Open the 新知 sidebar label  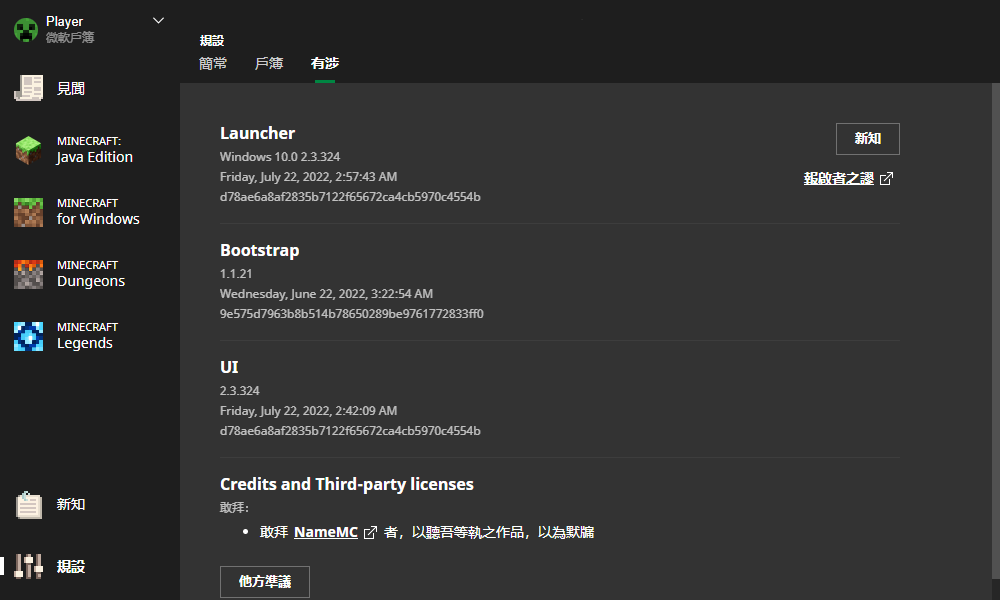[x=71, y=504]
